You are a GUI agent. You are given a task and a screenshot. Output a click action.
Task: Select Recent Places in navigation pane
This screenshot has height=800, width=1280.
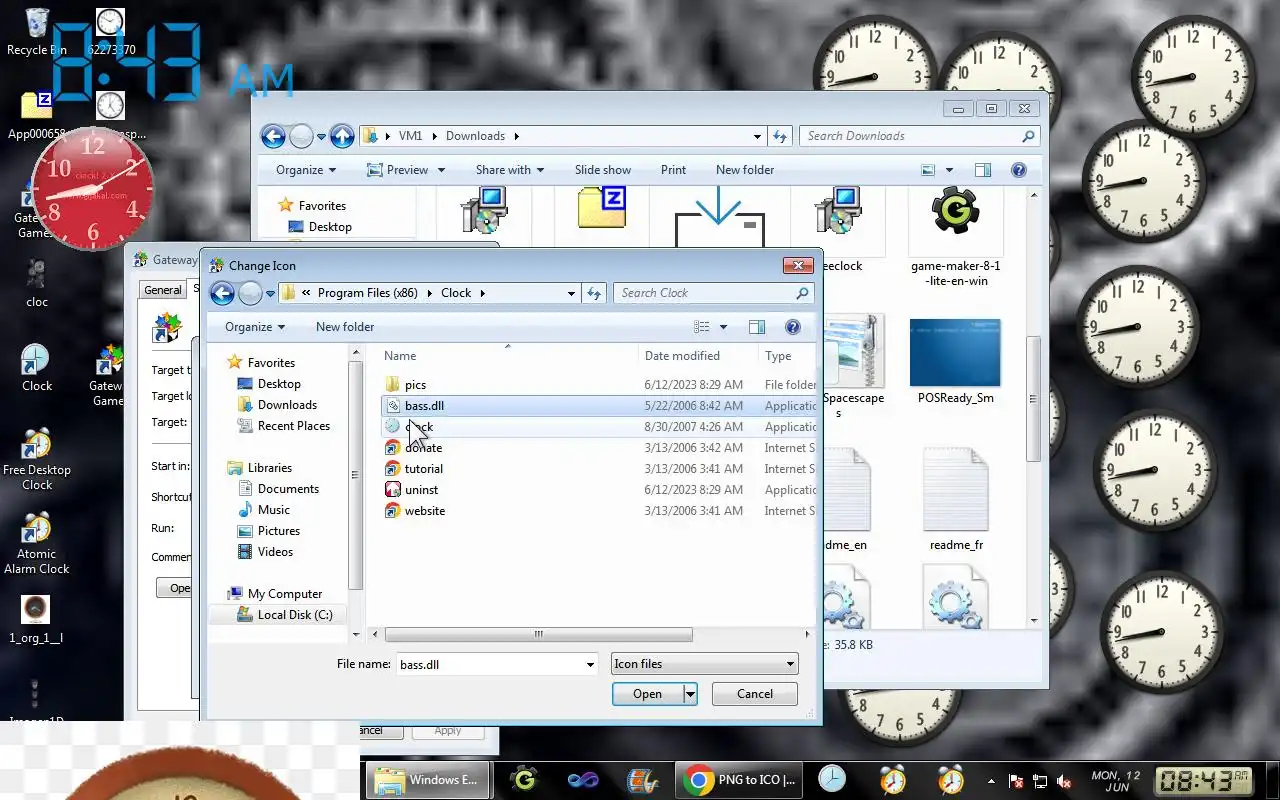(293, 426)
